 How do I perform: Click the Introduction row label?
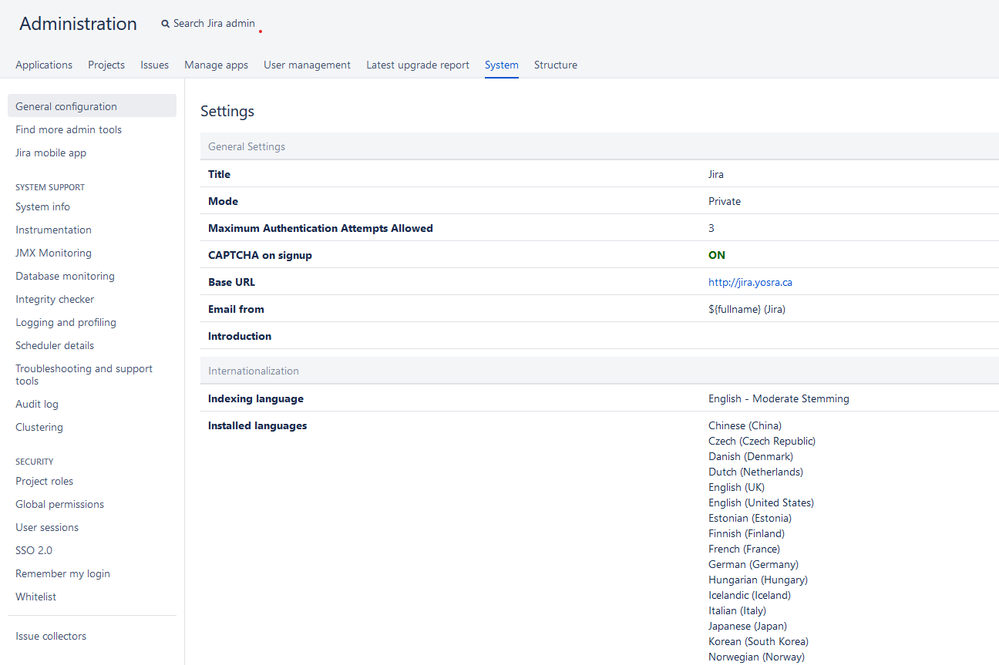tap(240, 336)
